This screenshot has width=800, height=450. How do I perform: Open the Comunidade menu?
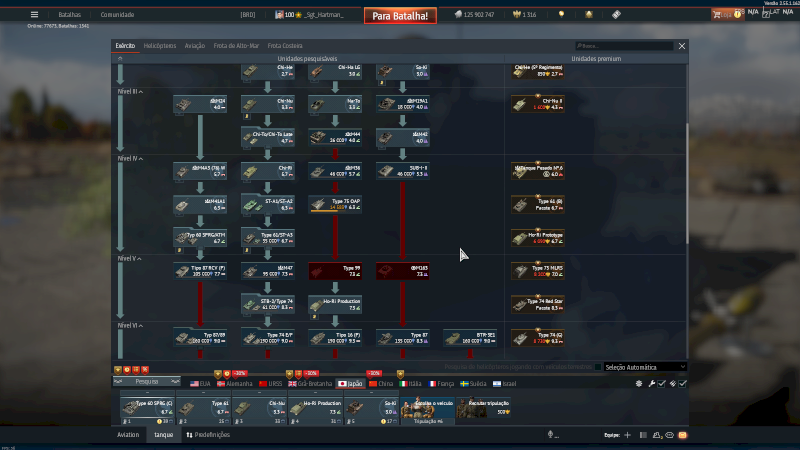[x=117, y=15]
